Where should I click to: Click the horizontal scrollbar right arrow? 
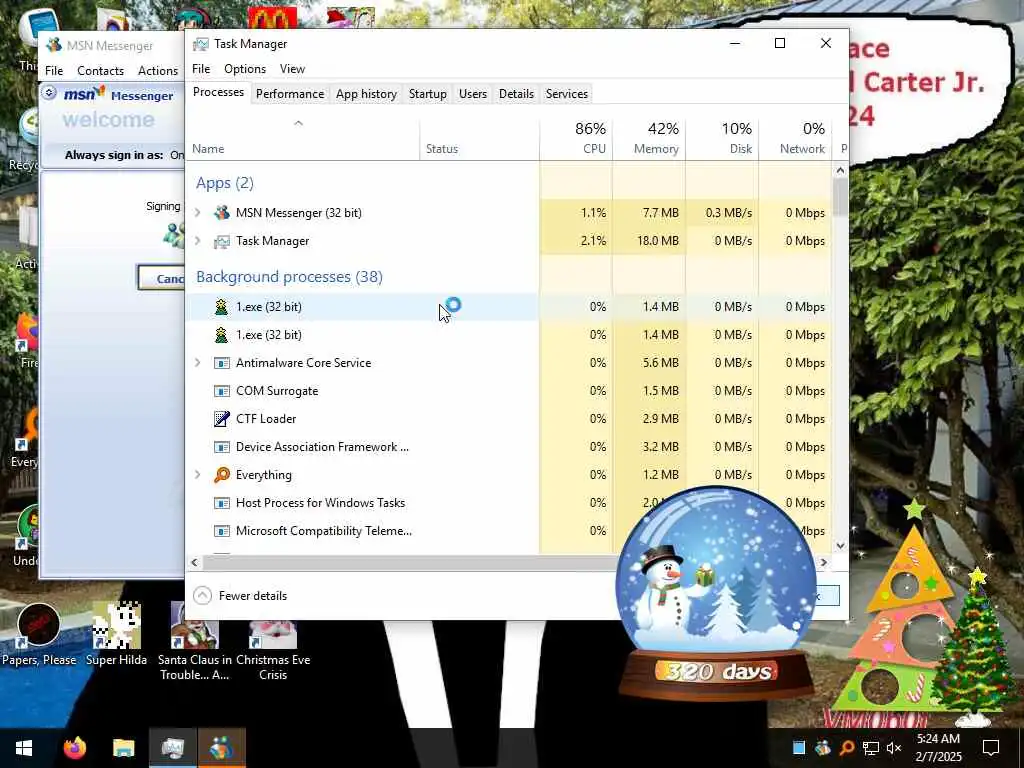[824, 562]
